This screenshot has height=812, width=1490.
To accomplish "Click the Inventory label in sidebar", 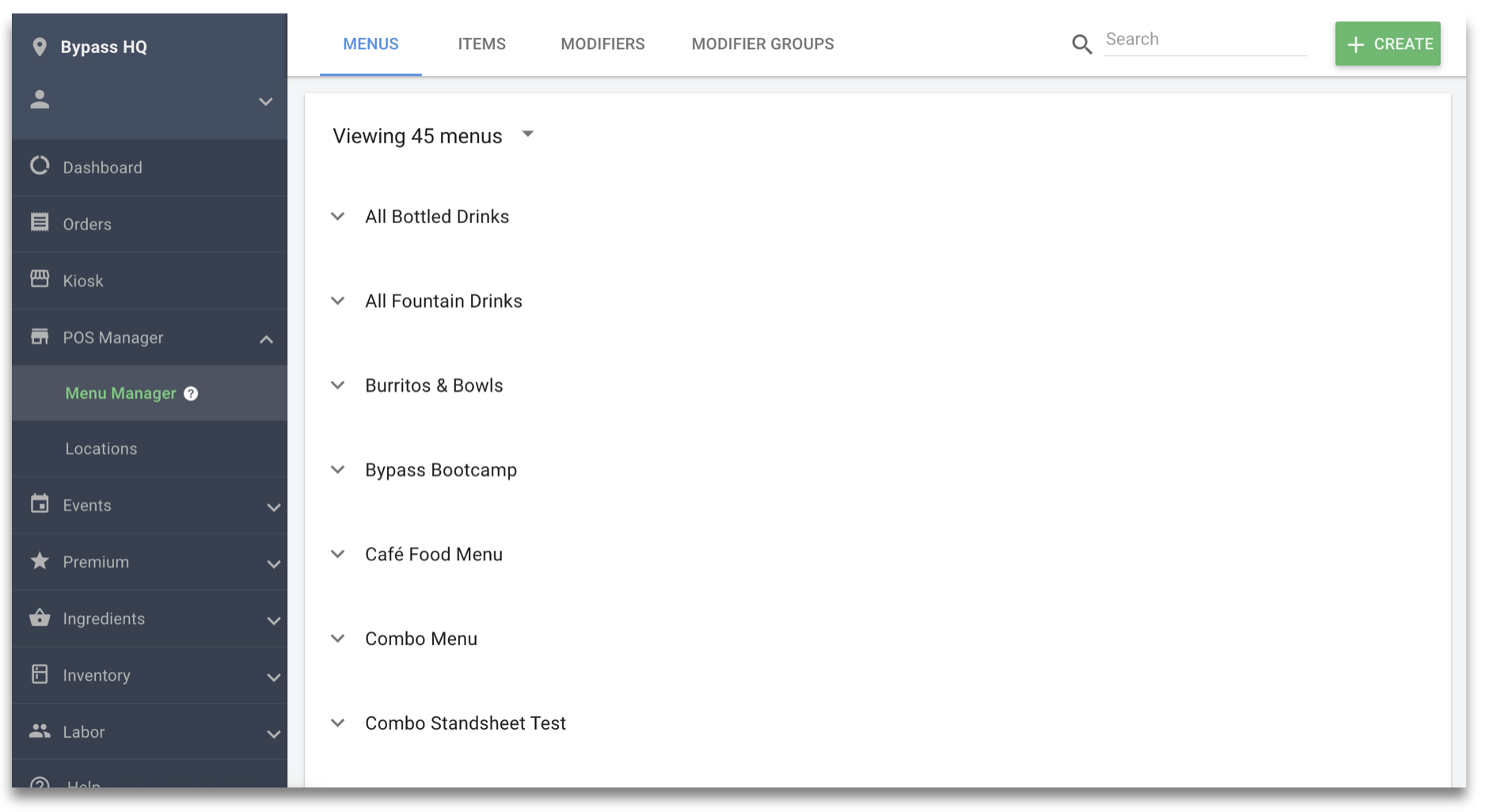I will point(97,675).
